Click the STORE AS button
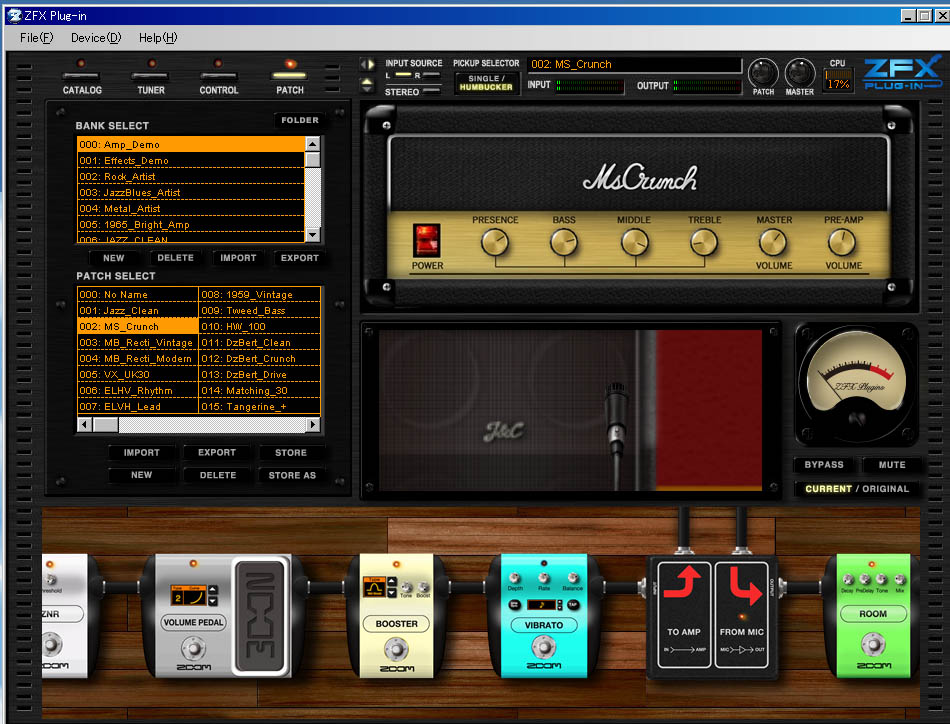950x724 pixels. 292,475
